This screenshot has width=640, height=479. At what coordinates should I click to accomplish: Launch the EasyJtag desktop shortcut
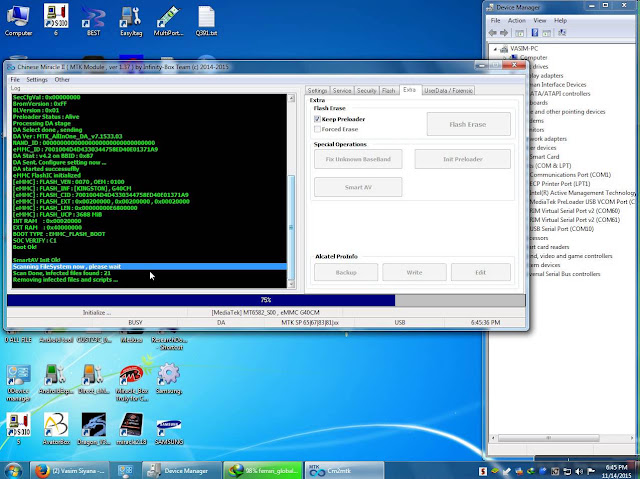pyautogui.click(x=131, y=20)
